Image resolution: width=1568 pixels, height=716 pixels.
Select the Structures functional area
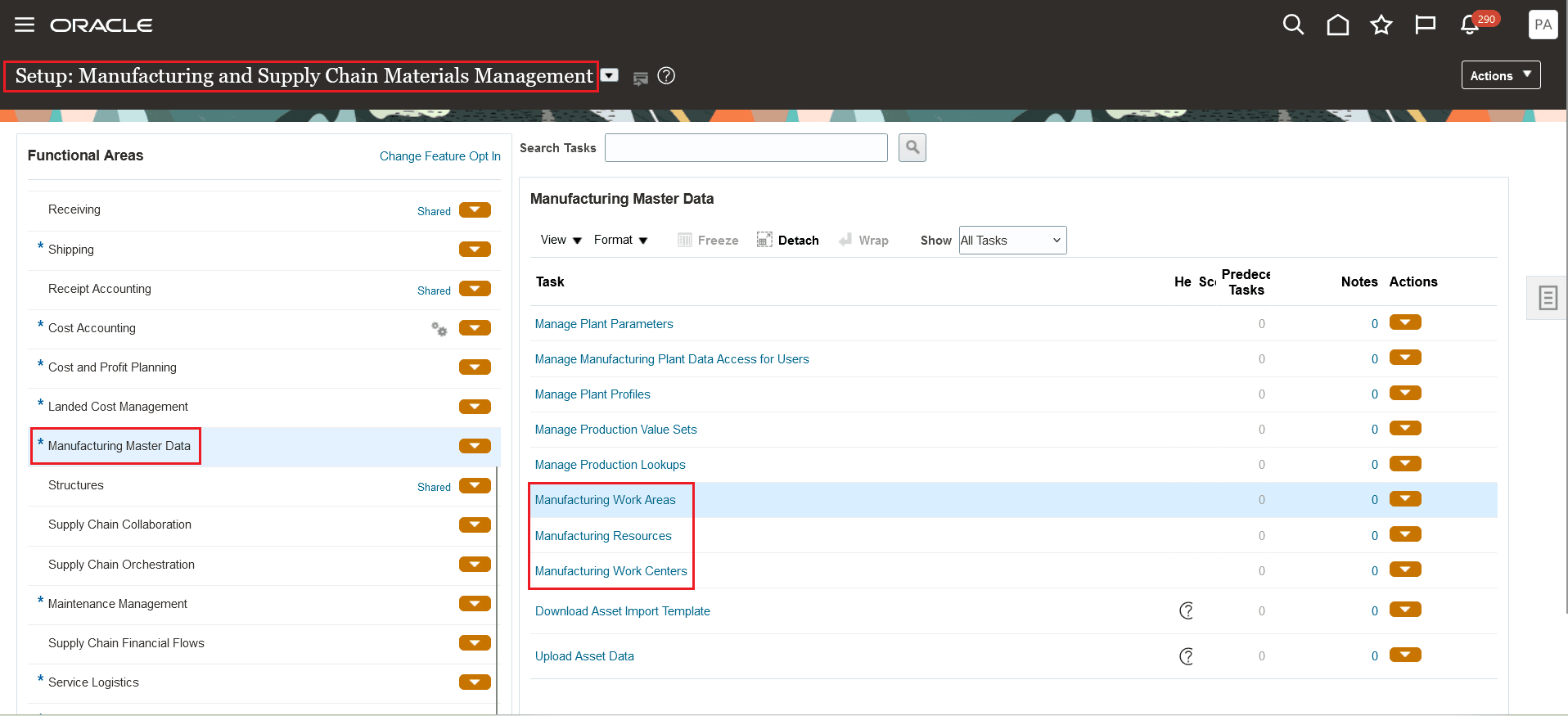point(76,485)
